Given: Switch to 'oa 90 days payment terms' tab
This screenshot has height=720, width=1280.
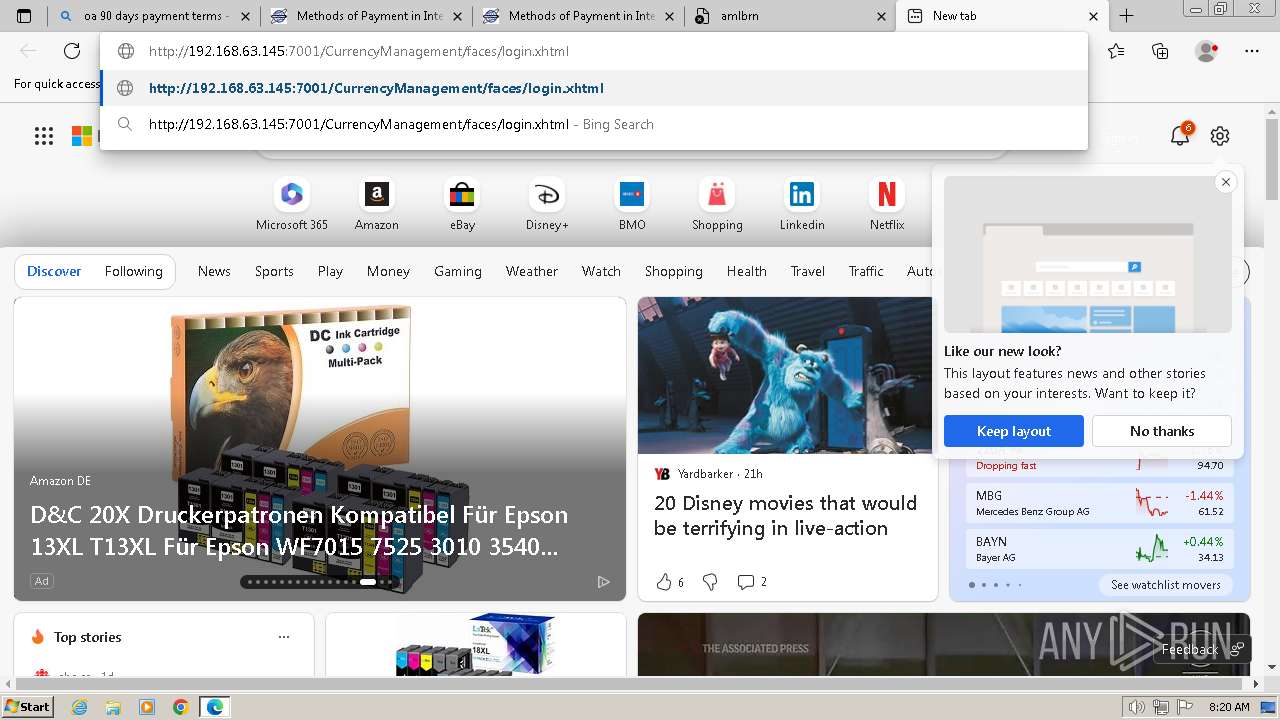Looking at the screenshot, I should tap(155, 16).
